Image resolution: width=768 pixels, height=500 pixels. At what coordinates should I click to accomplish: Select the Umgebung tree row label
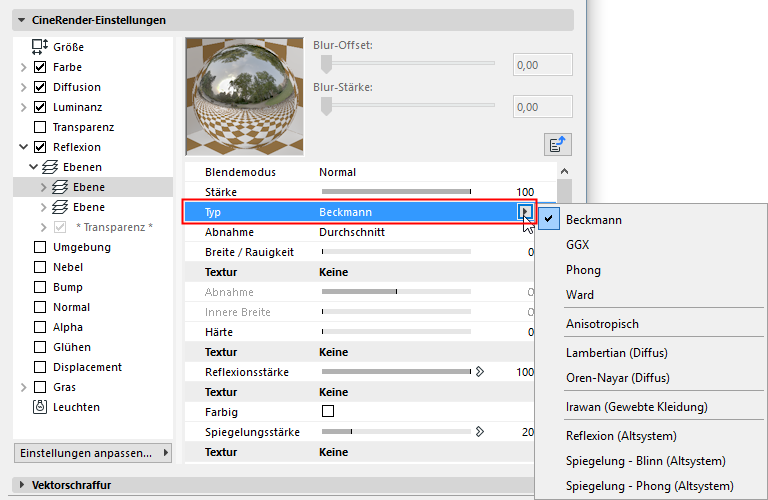[82, 247]
